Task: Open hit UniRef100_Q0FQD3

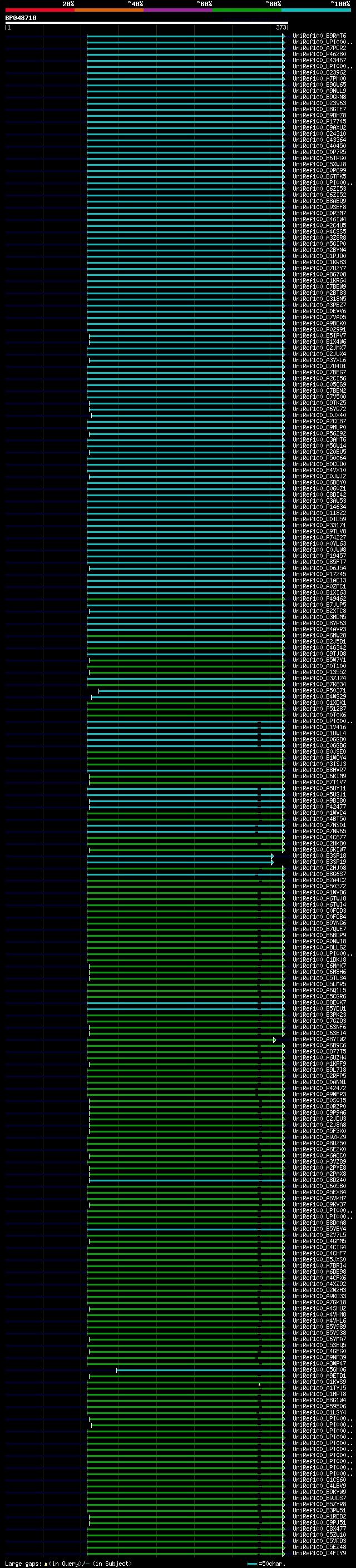Action: 319,911
